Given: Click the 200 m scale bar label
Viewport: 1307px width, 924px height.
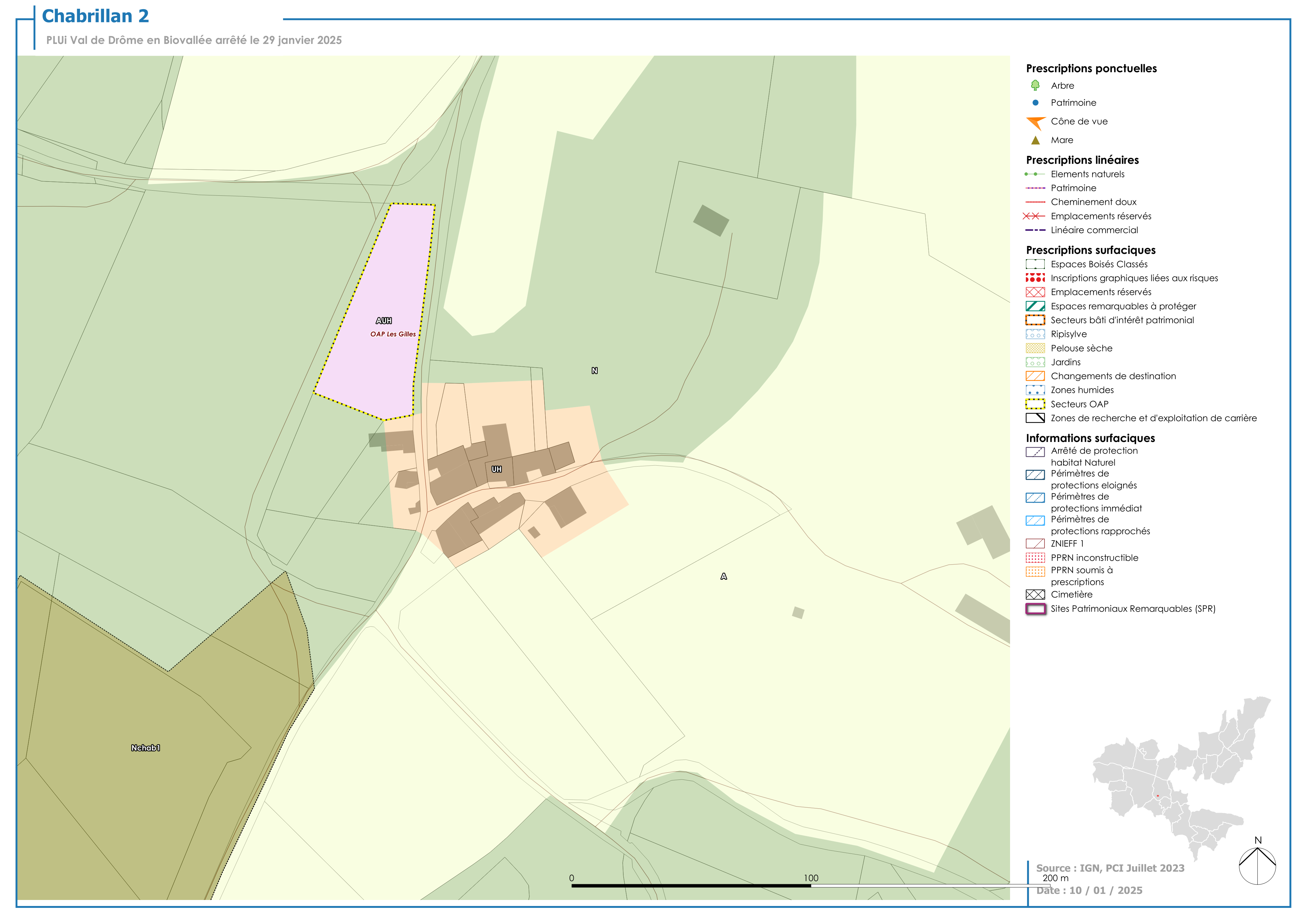Looking at the screenshot, I should pos(1055,878).
